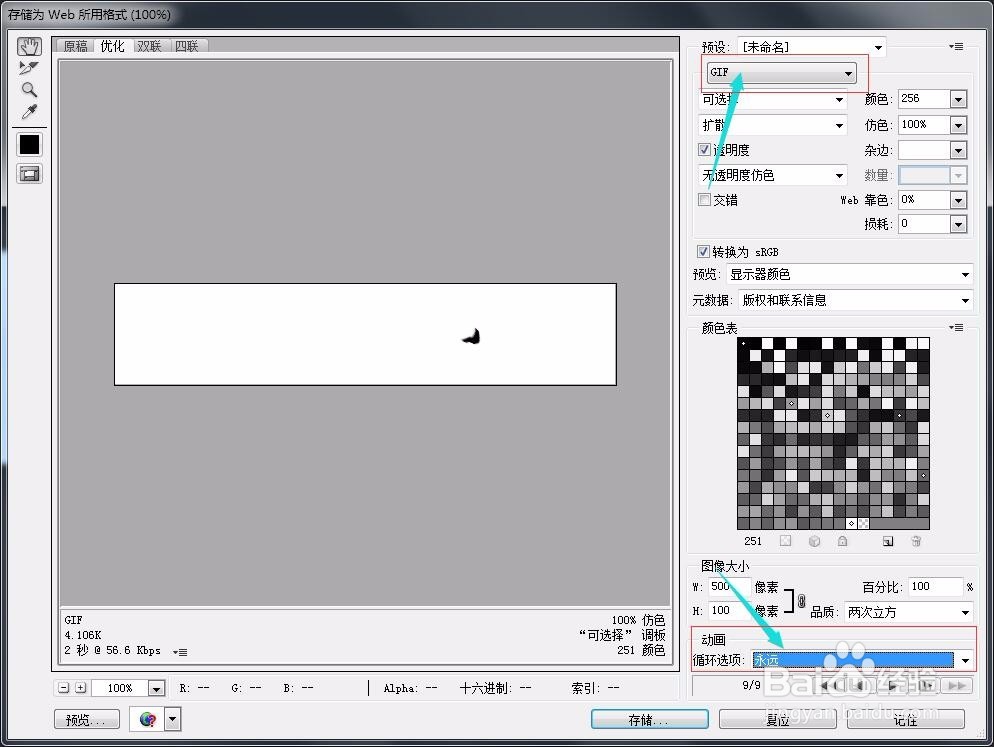Select the Slice Select tool
The width and height of the screenshot is (994, 747).
point(29,68)
